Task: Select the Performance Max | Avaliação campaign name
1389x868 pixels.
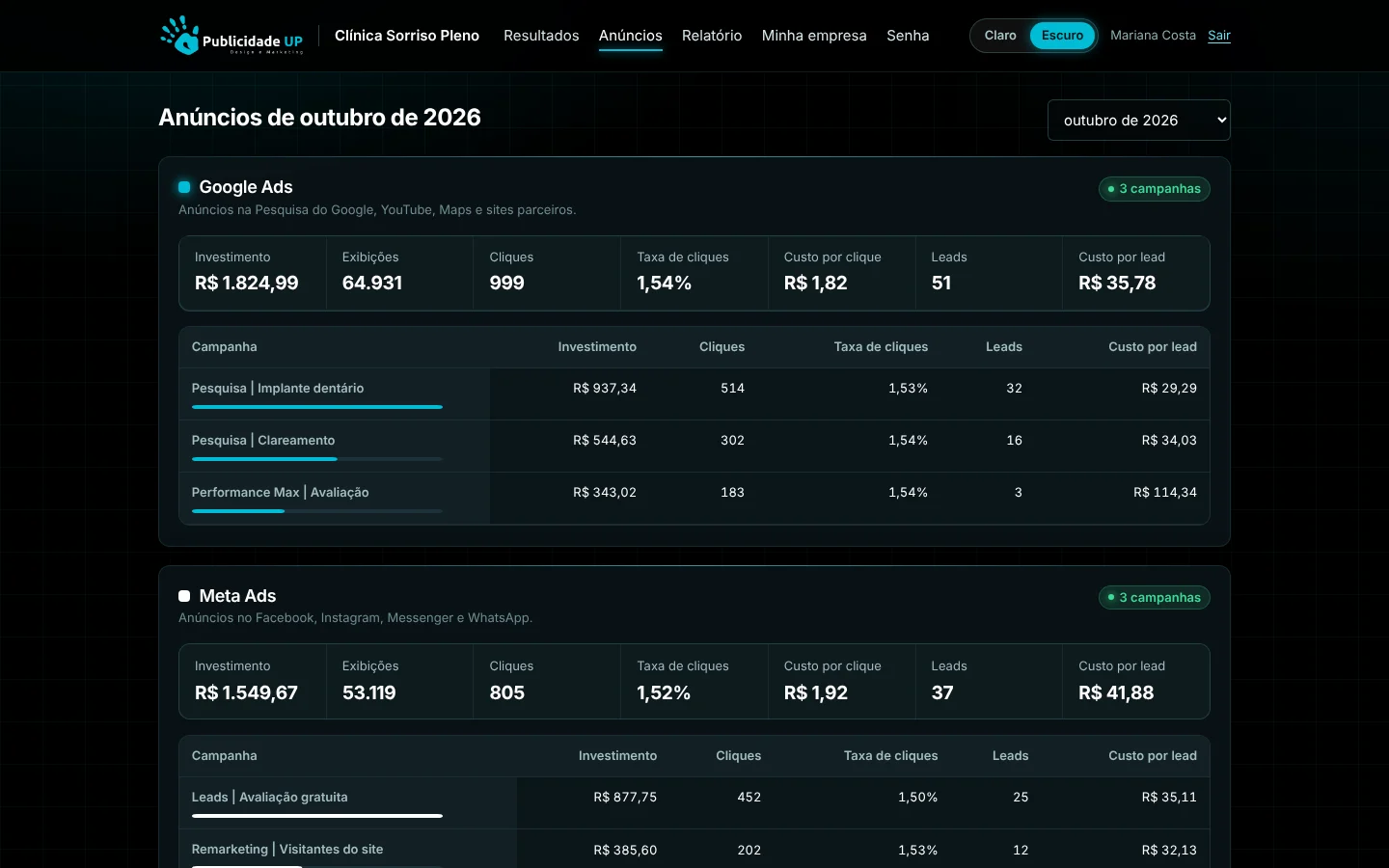Action: pyautogui.click(x=280, y=493)
